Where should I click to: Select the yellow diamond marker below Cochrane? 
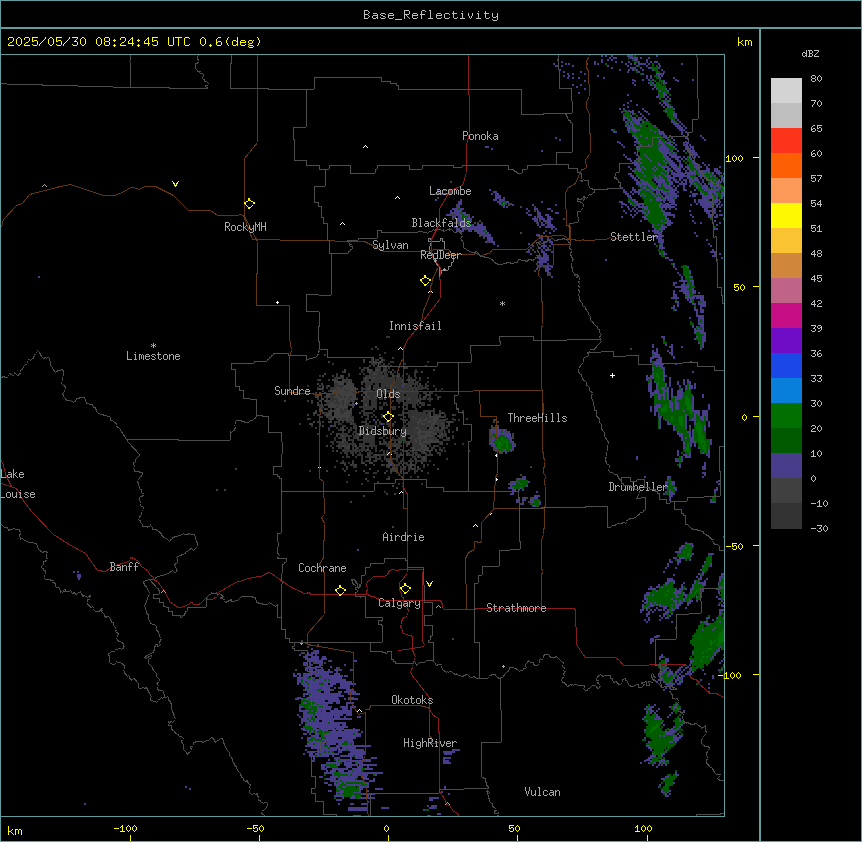pyautogui.click(x=340, y=590)
